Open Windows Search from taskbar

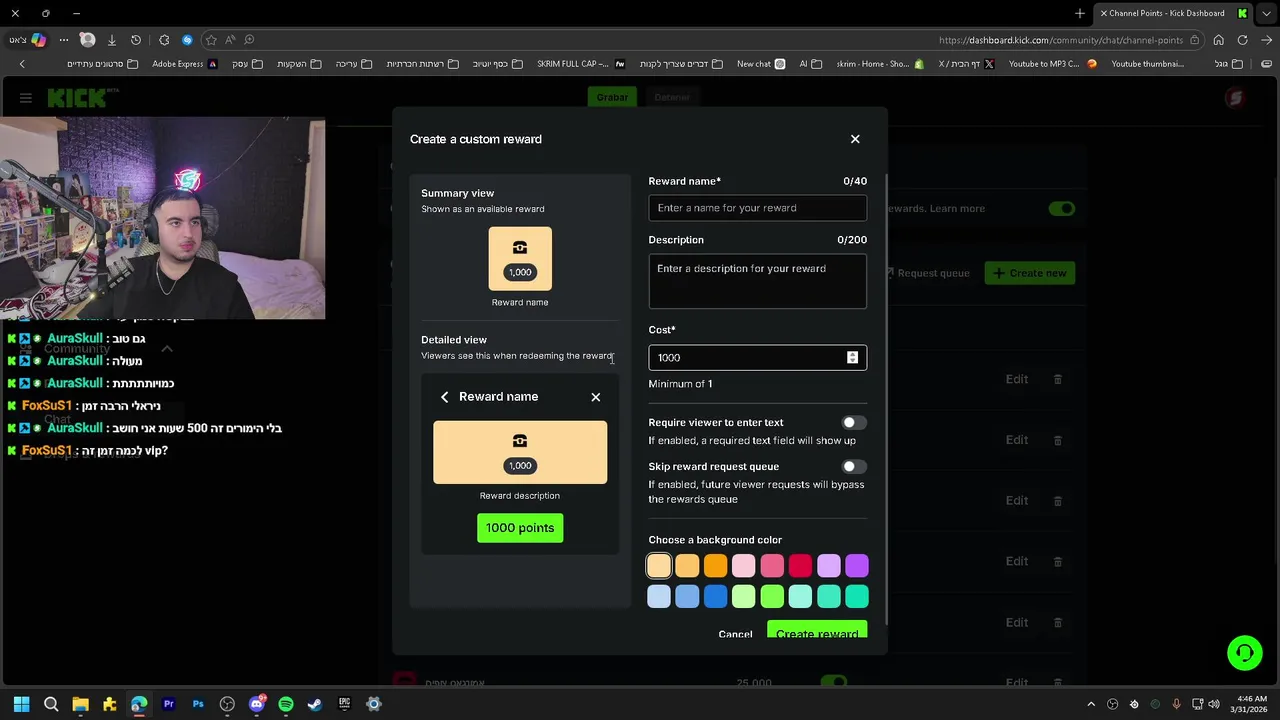(x=51, y=704)
